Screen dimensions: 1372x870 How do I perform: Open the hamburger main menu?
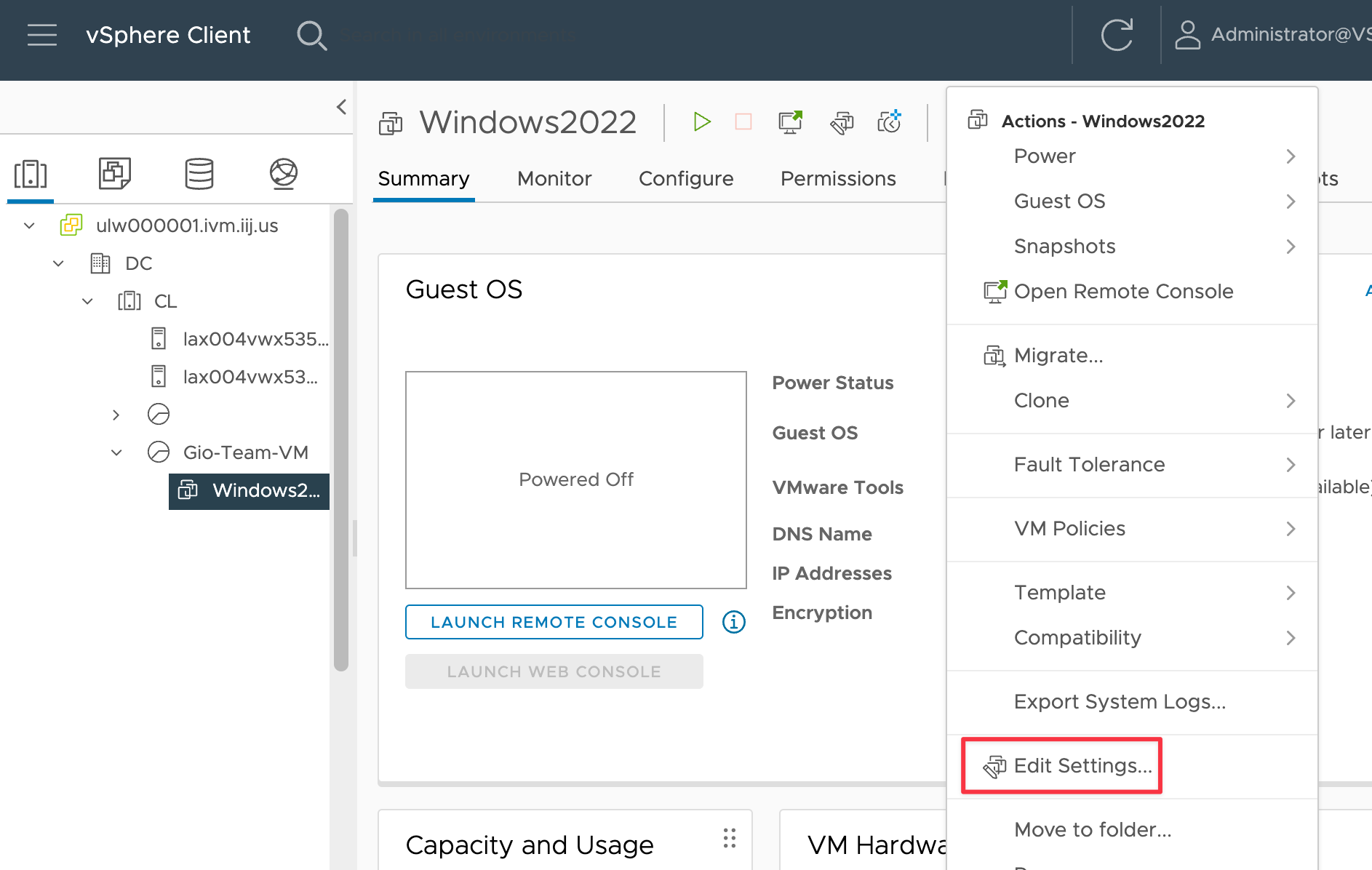(42, 35)
